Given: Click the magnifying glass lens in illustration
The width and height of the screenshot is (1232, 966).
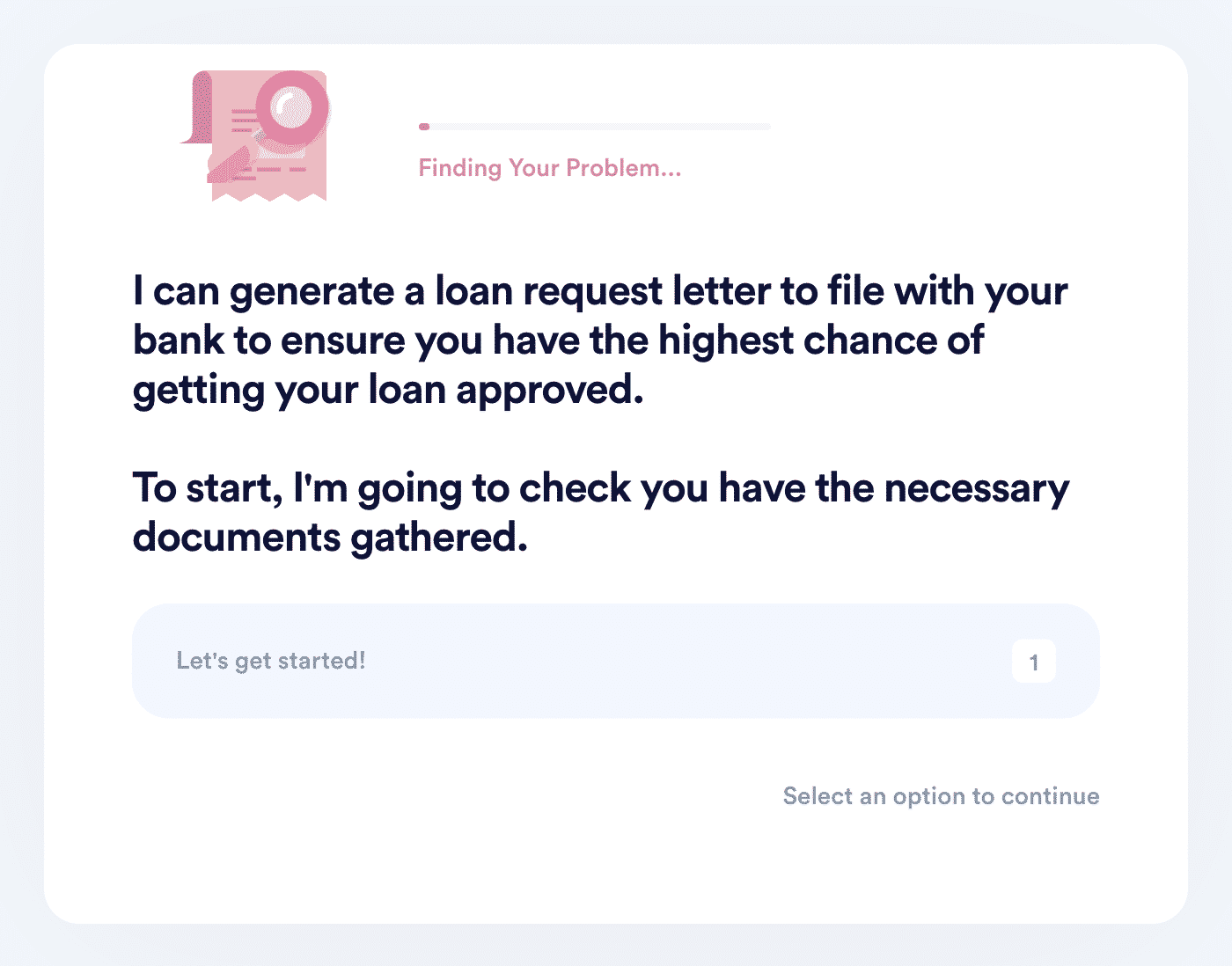Looking at the screenshot, I should pyautogui.click(x=293, y=108).
